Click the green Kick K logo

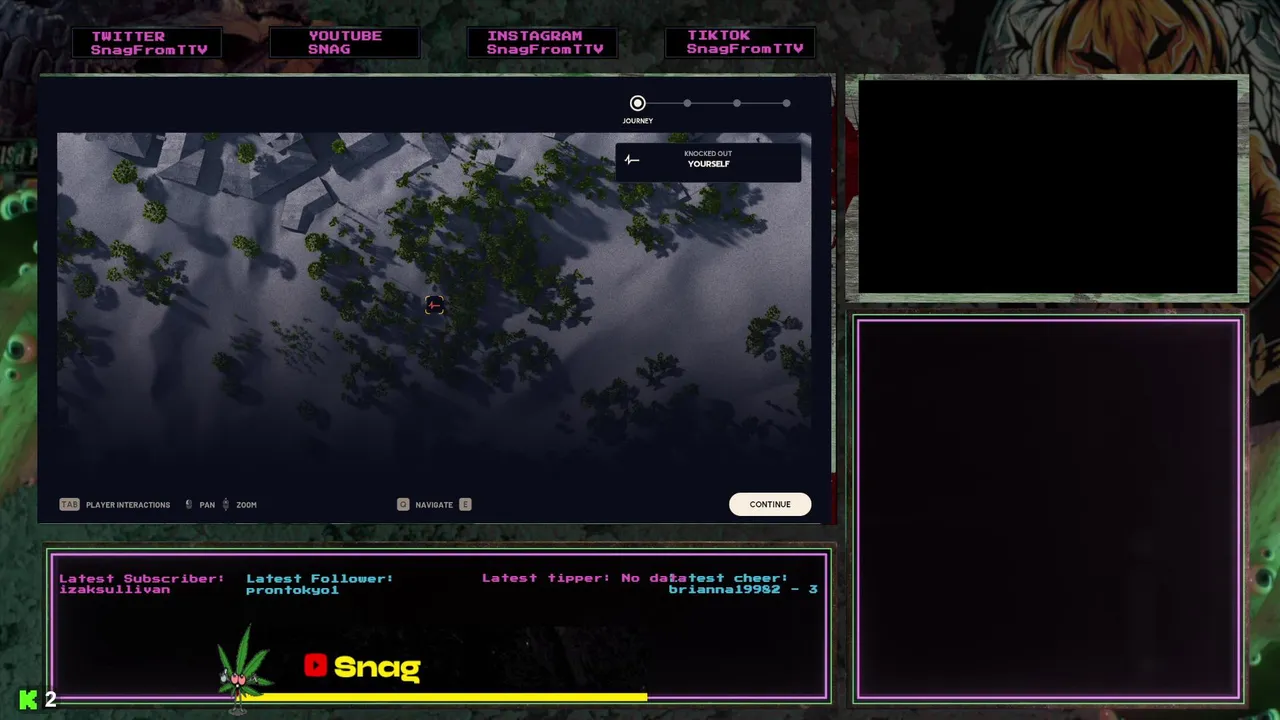[x=28, y=699]
